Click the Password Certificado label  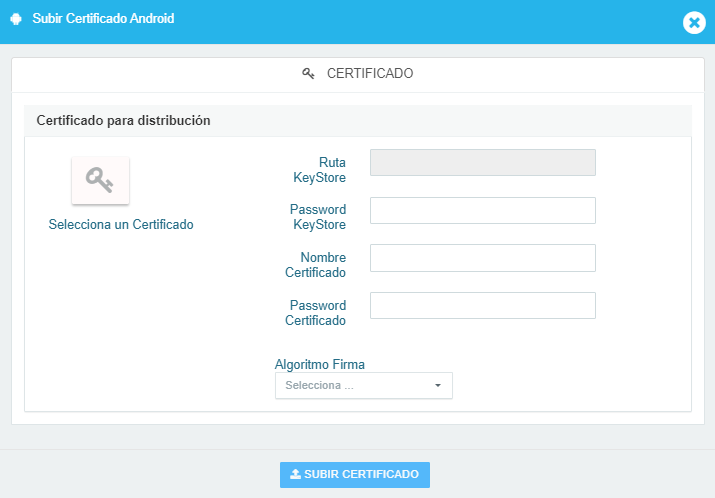[x=316, y=313]
